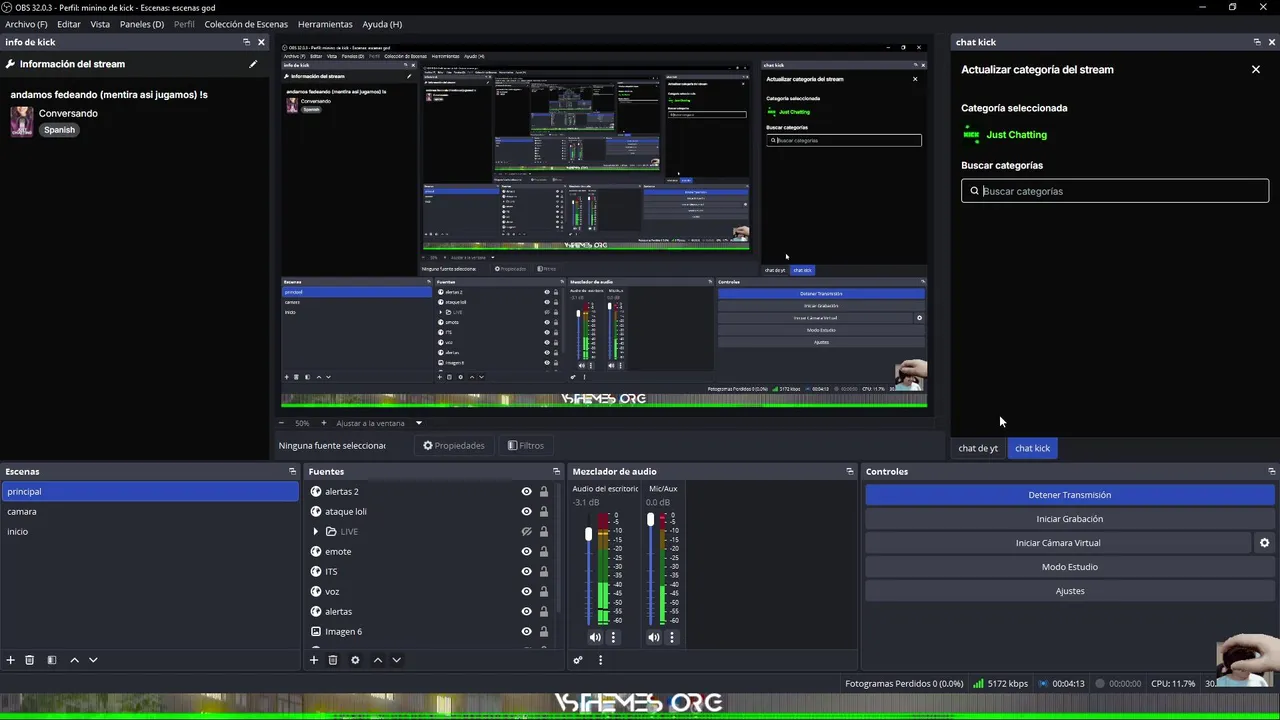
Task: Open the Vista menu
Action: tap(100, 24)
